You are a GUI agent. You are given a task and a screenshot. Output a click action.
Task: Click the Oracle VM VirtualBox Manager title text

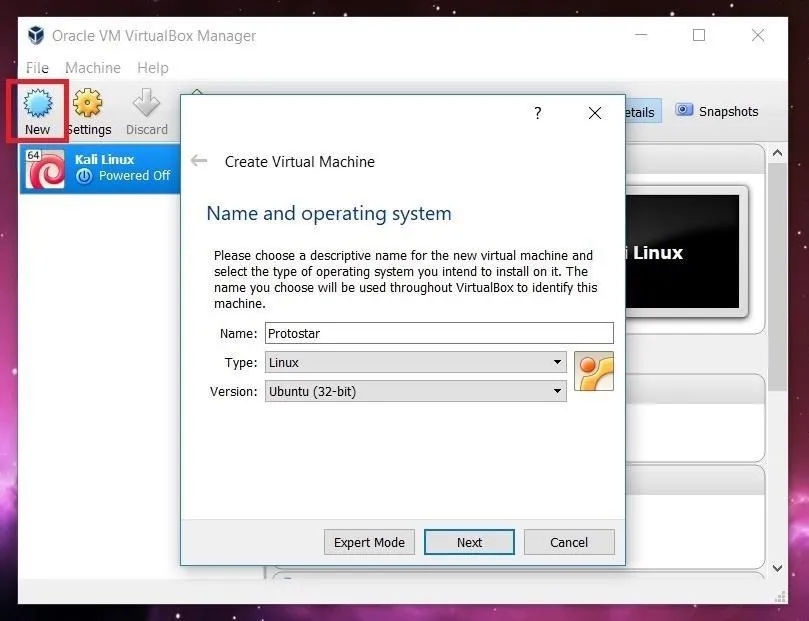(x=154, y=36)
